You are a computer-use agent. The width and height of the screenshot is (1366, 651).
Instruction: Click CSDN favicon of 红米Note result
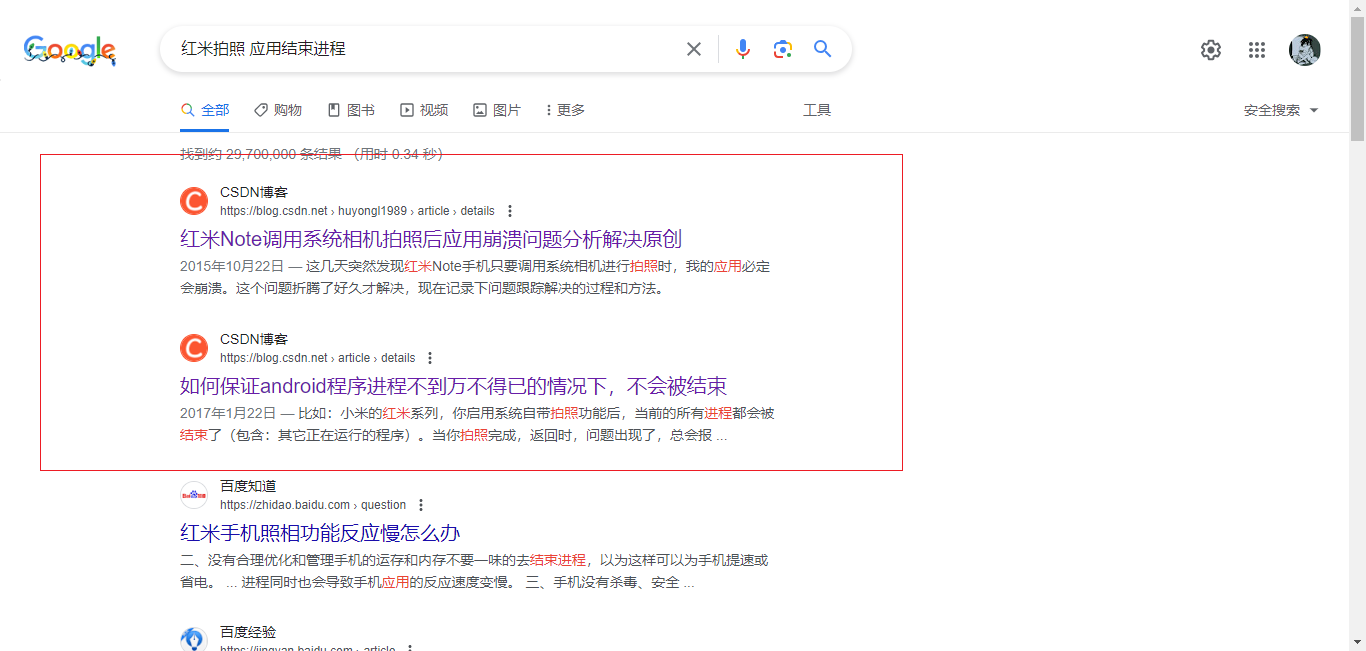[x=194, y=201]
